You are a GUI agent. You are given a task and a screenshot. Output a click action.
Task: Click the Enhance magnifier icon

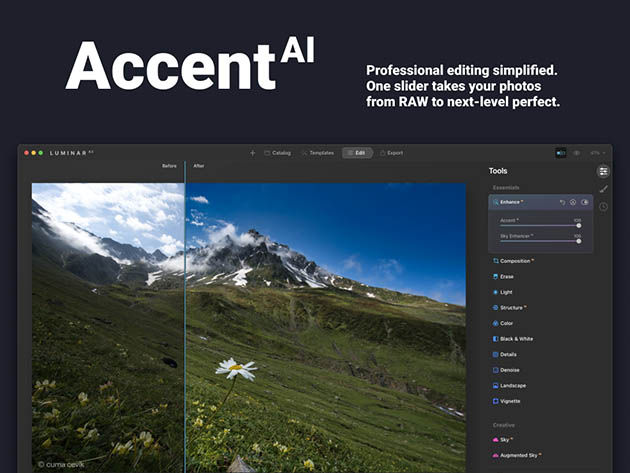(x=495, y=202)
